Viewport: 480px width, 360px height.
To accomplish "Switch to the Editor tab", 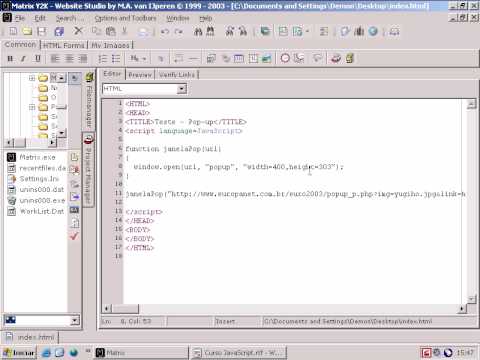I will tap(112, 74).
